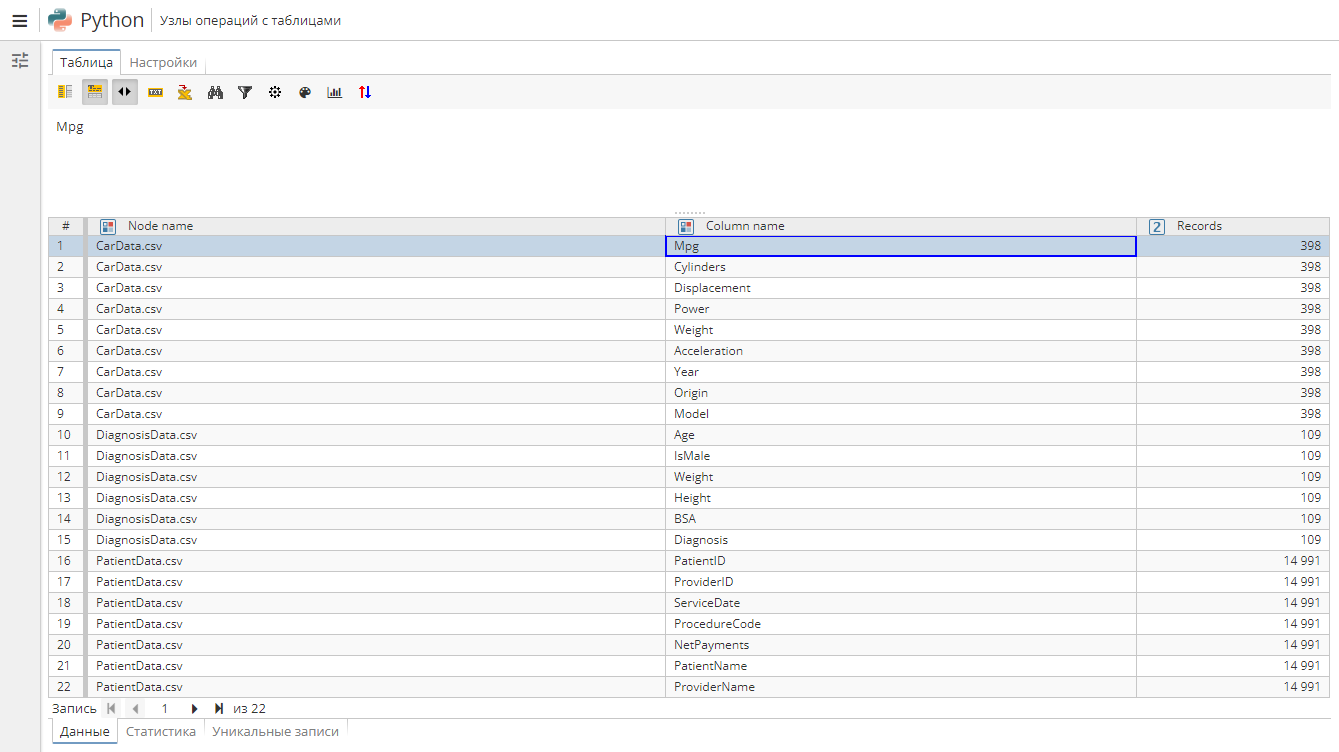The height and width of the screenshot is (752, 1339).
Task: Click the export data icon with yellow arrow
Action: coord(184,92)
